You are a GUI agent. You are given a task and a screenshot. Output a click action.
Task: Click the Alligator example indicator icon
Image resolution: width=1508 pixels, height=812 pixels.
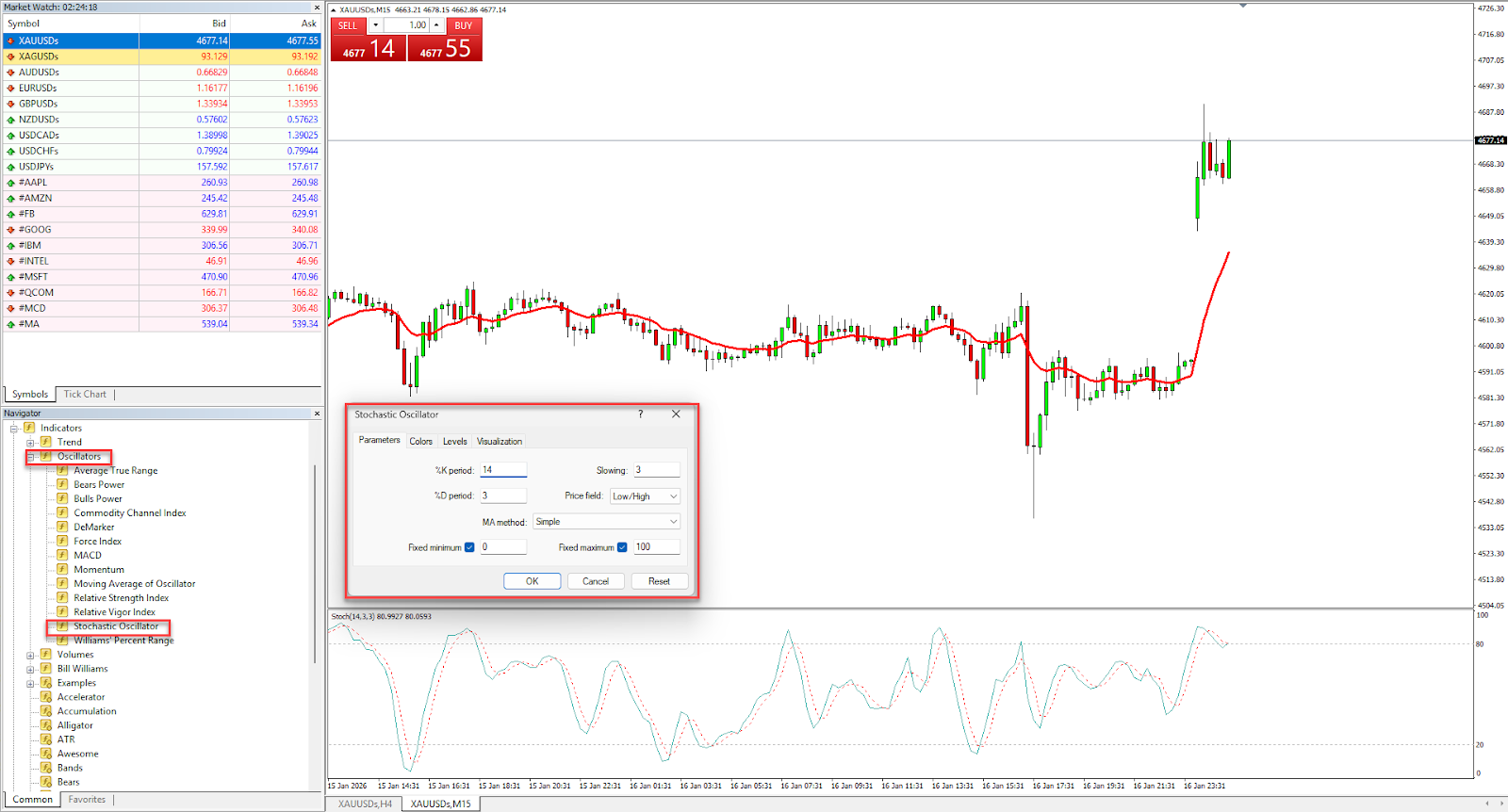[x=45, y=725]
